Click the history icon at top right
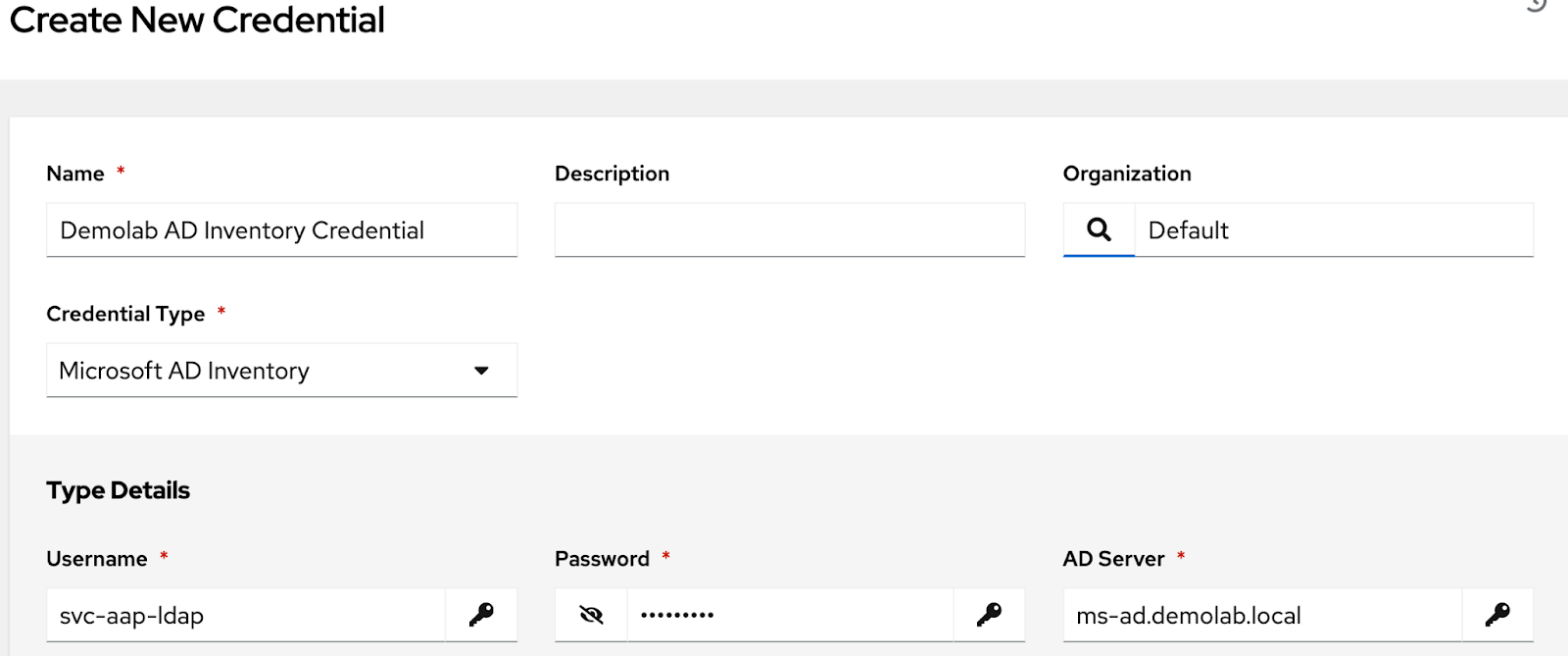 [1537, 5]
